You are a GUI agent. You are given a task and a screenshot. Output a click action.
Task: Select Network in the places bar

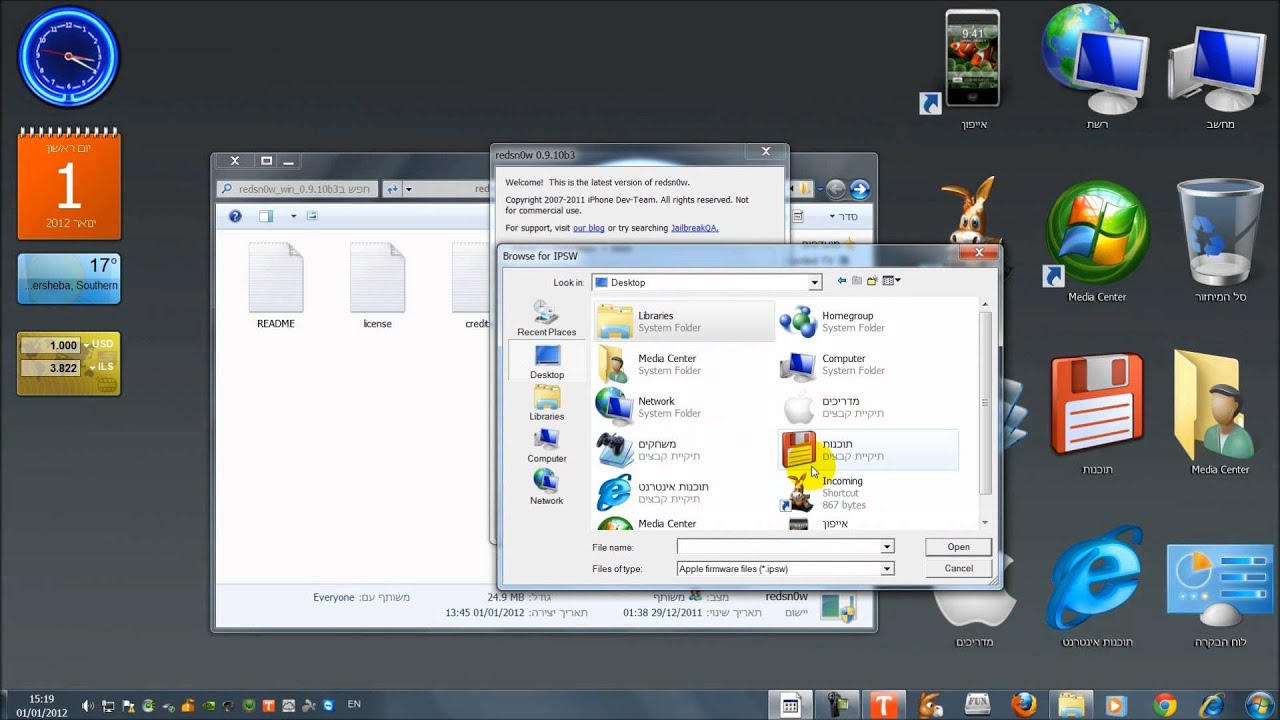546,487
